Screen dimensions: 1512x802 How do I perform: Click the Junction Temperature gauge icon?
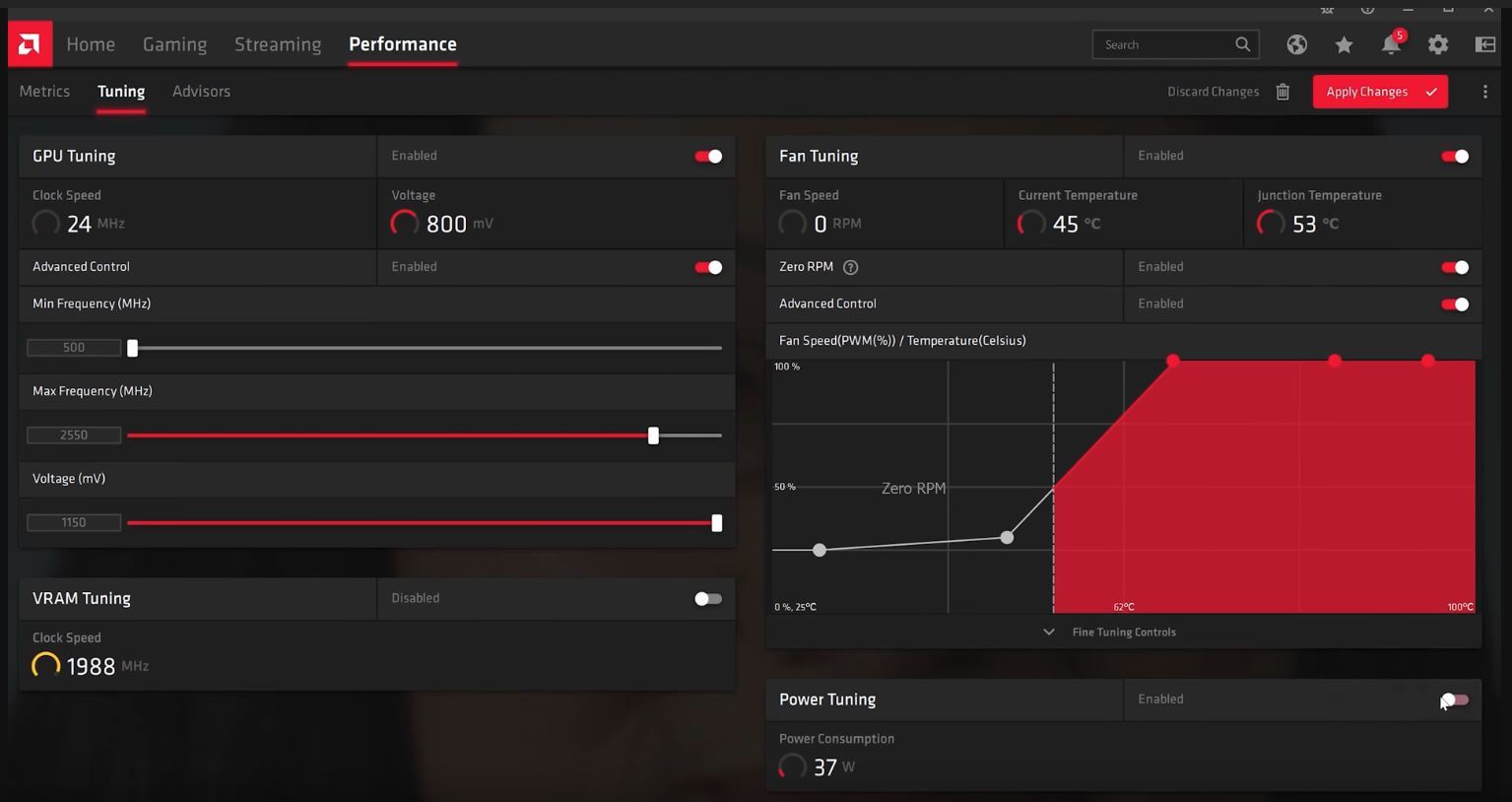tap(1271, 224)
